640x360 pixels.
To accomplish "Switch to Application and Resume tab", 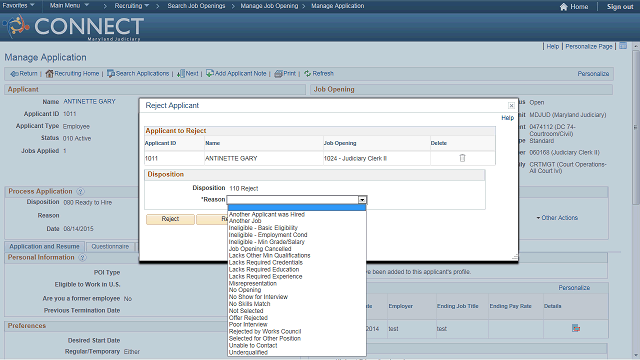I will [44, 247].
